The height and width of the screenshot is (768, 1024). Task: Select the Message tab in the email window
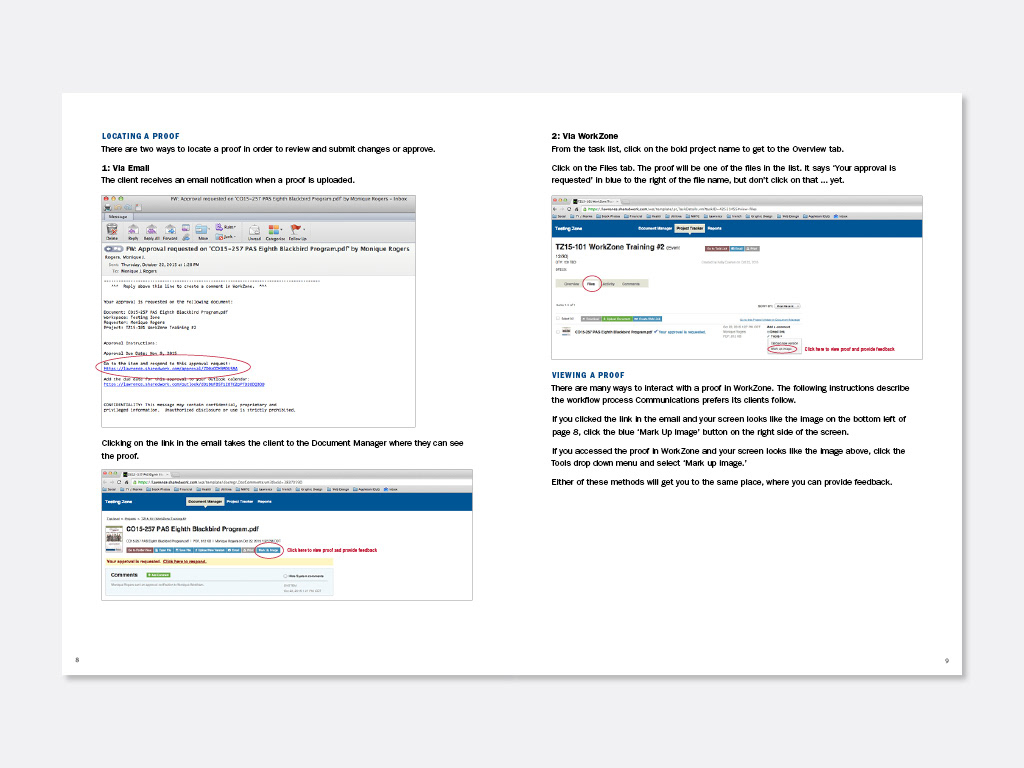pyautogui.click(x=118, y=216)
